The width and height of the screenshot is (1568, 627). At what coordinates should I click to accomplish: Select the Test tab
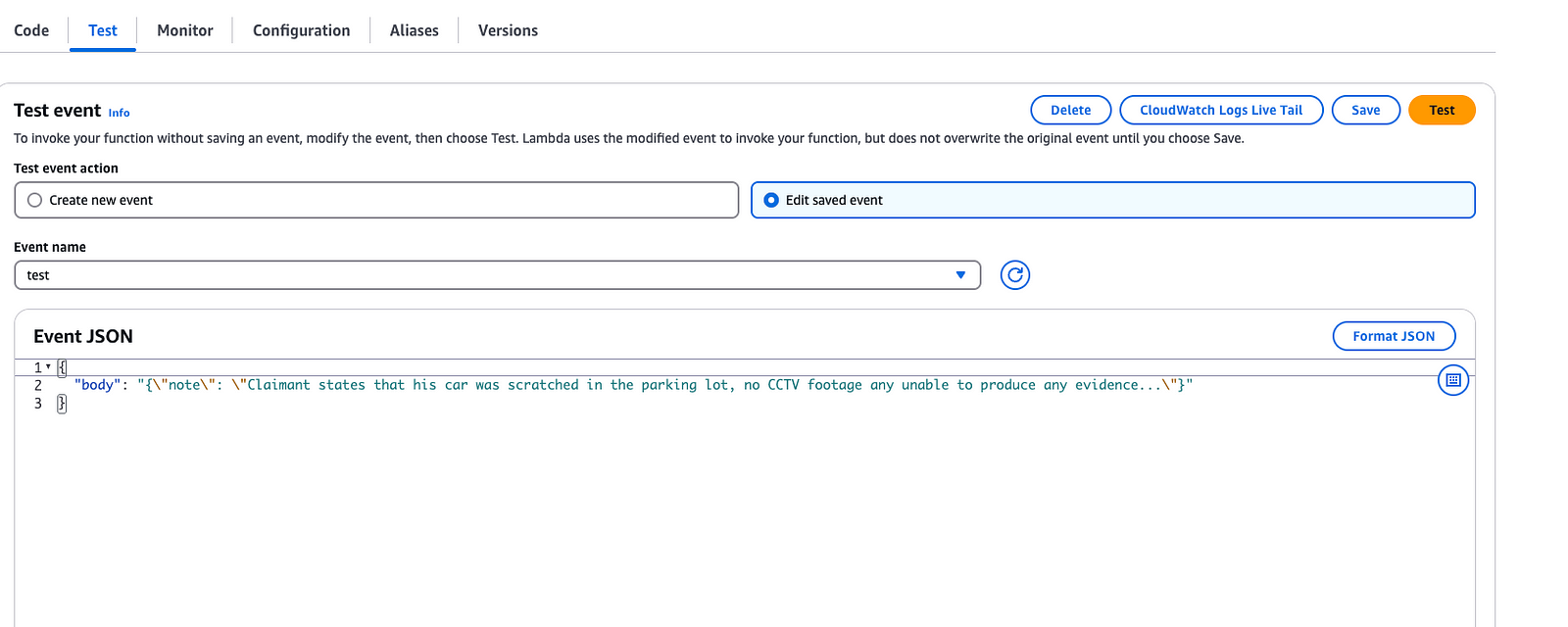(103, 30)
